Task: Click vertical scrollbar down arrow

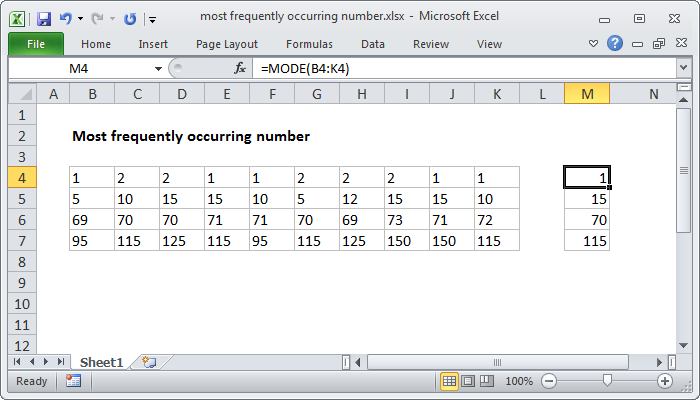Action: tap(683, 346)
